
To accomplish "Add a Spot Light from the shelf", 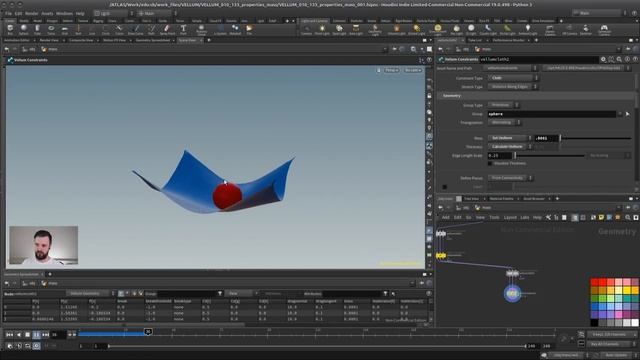I will point(339,29).
